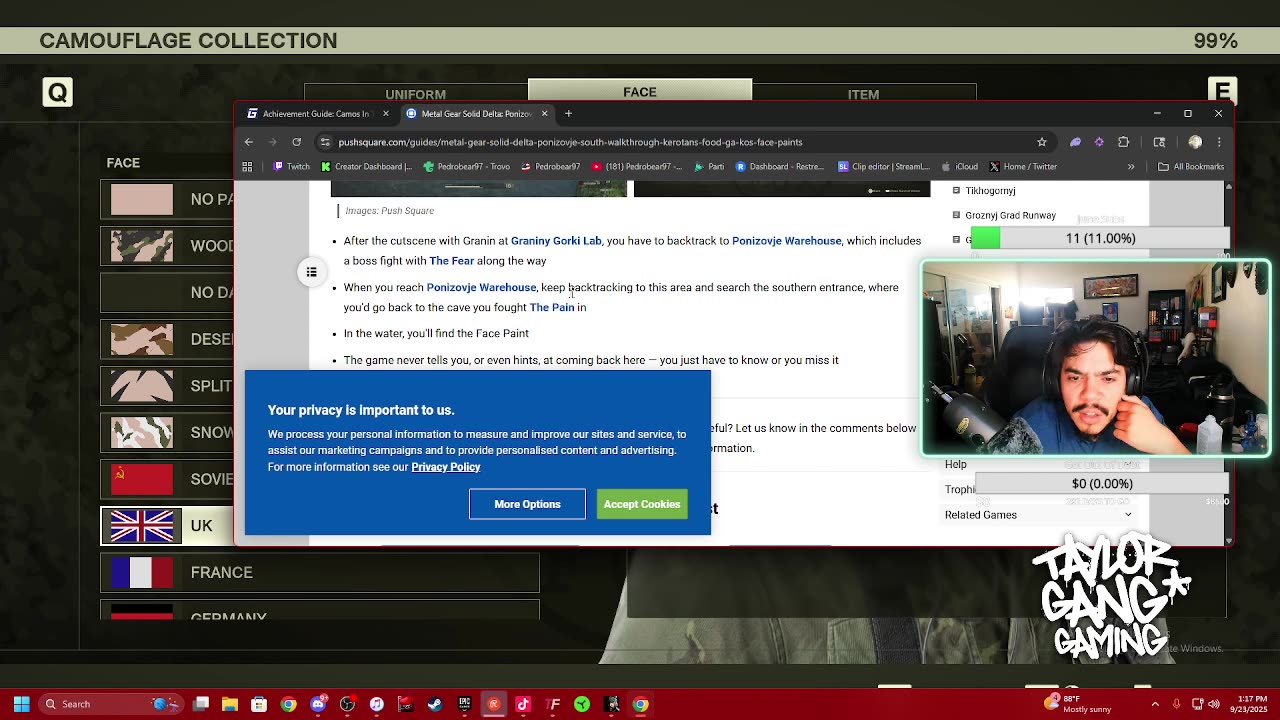Bookmark this page with the star icon
This screenshot has height=720, width=1280.
[1042, 142]
